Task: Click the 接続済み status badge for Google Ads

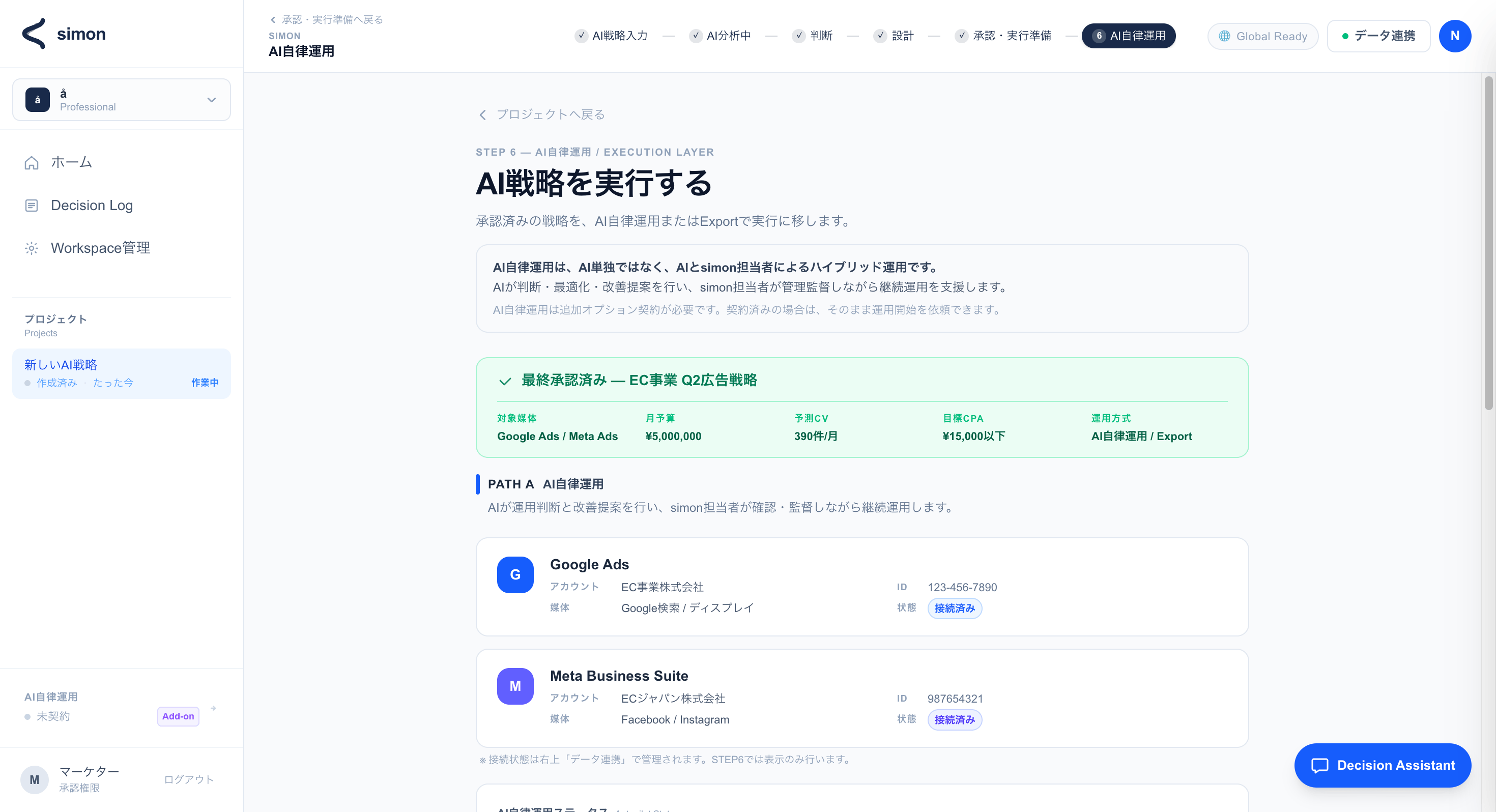Action: coord(955,608)
